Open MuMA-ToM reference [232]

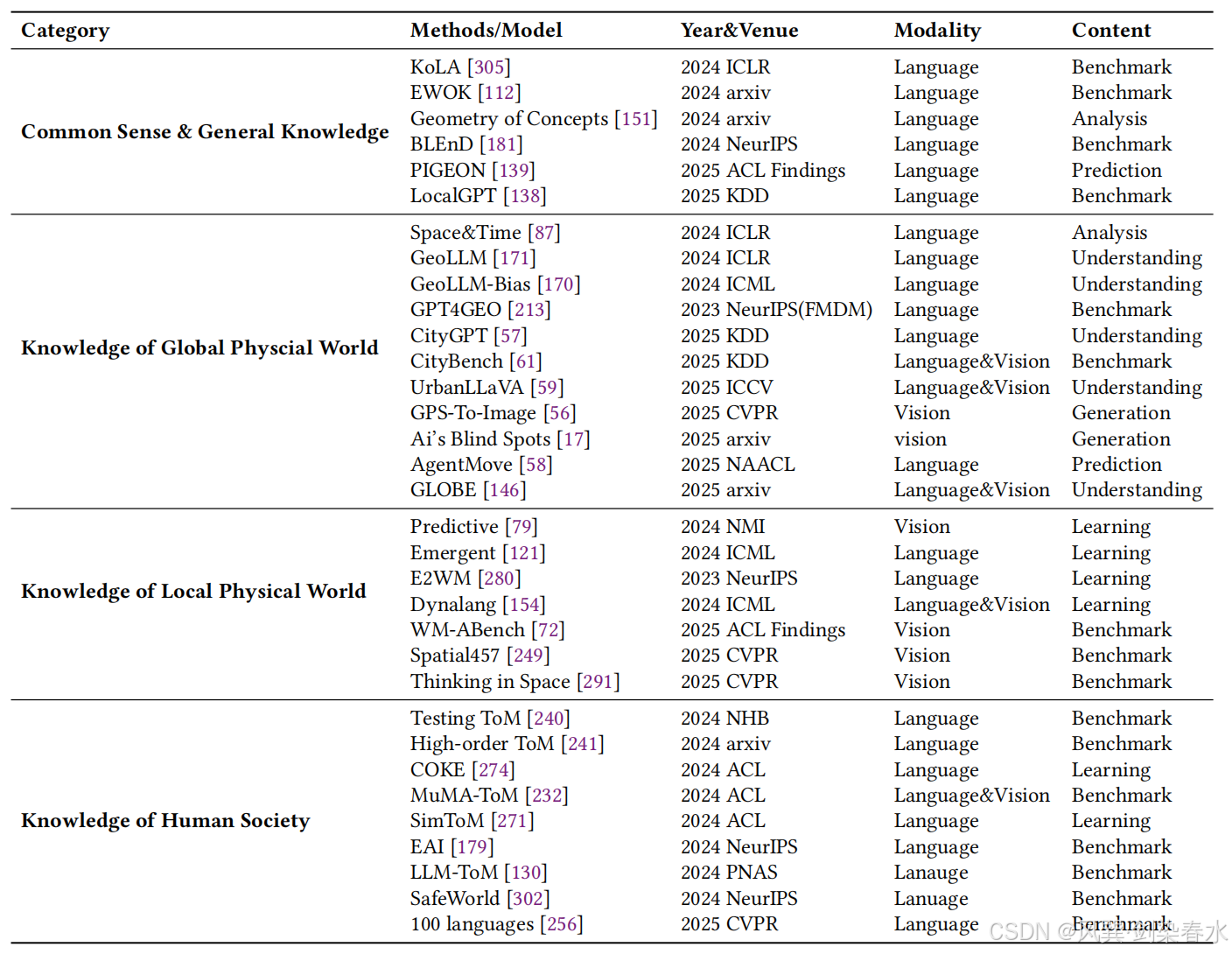(547, 796)
